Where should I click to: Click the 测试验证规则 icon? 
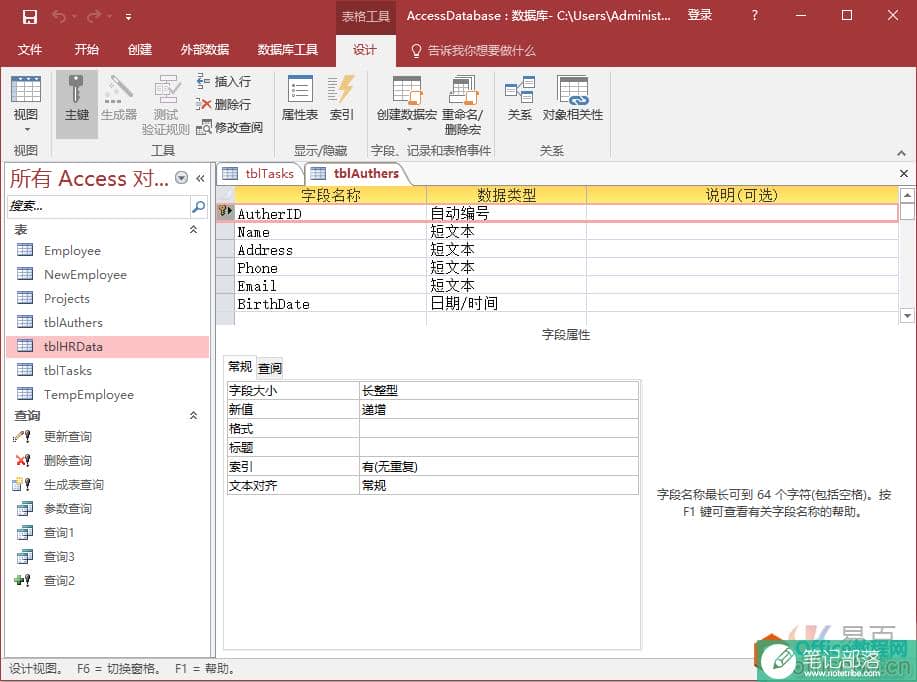click(166, 105)
